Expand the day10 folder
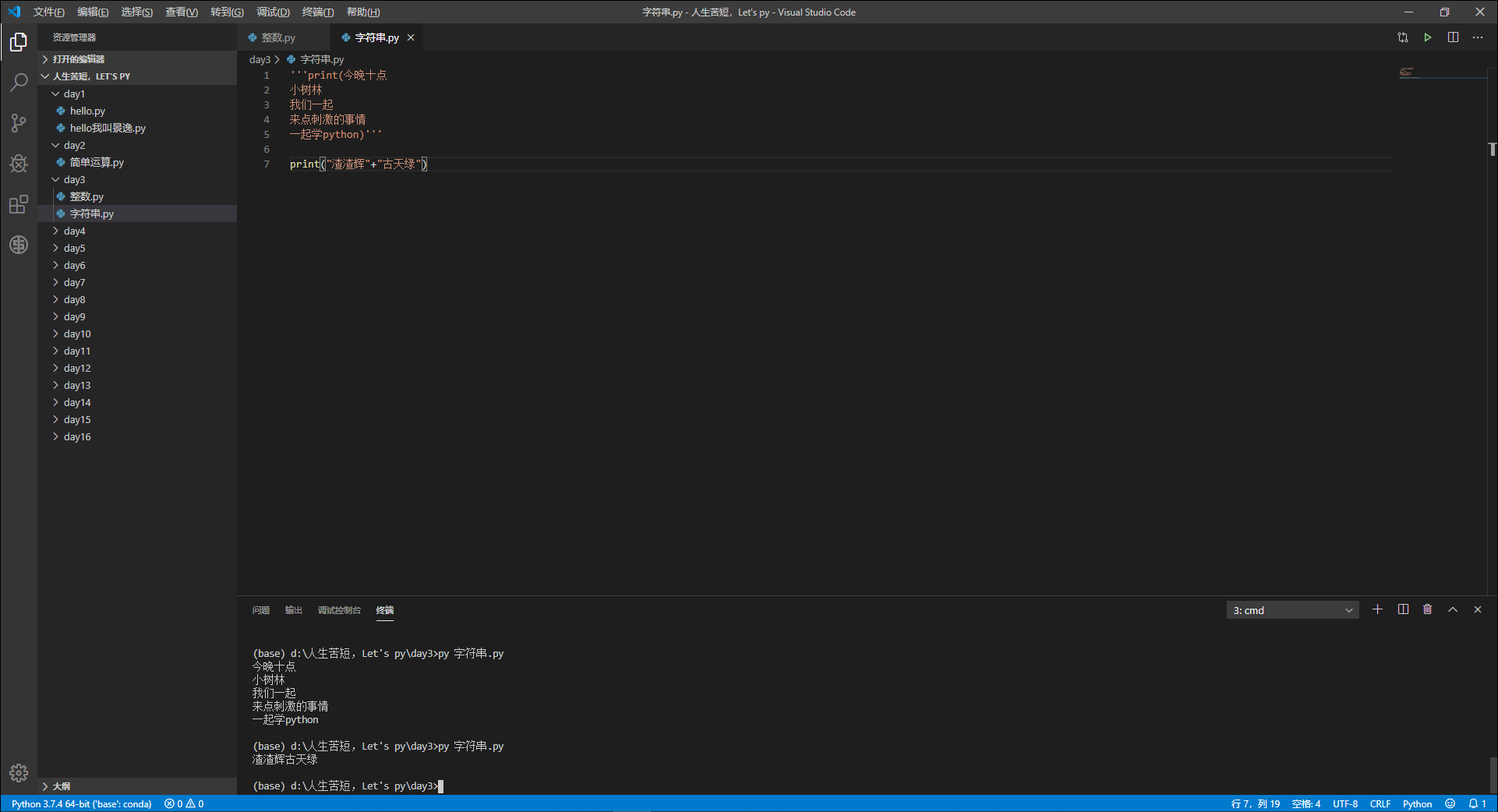 136,334
